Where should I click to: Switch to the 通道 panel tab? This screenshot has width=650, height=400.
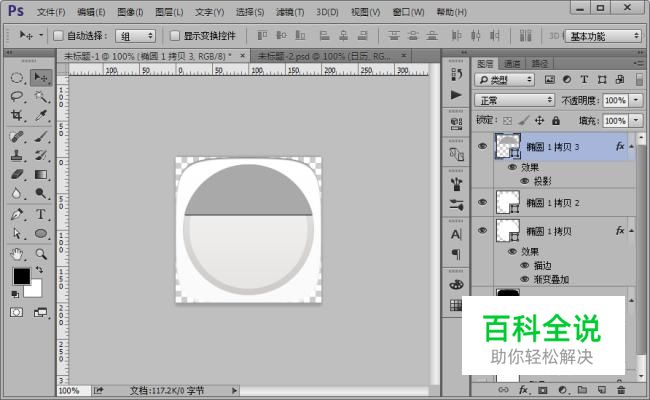[512, 63]
